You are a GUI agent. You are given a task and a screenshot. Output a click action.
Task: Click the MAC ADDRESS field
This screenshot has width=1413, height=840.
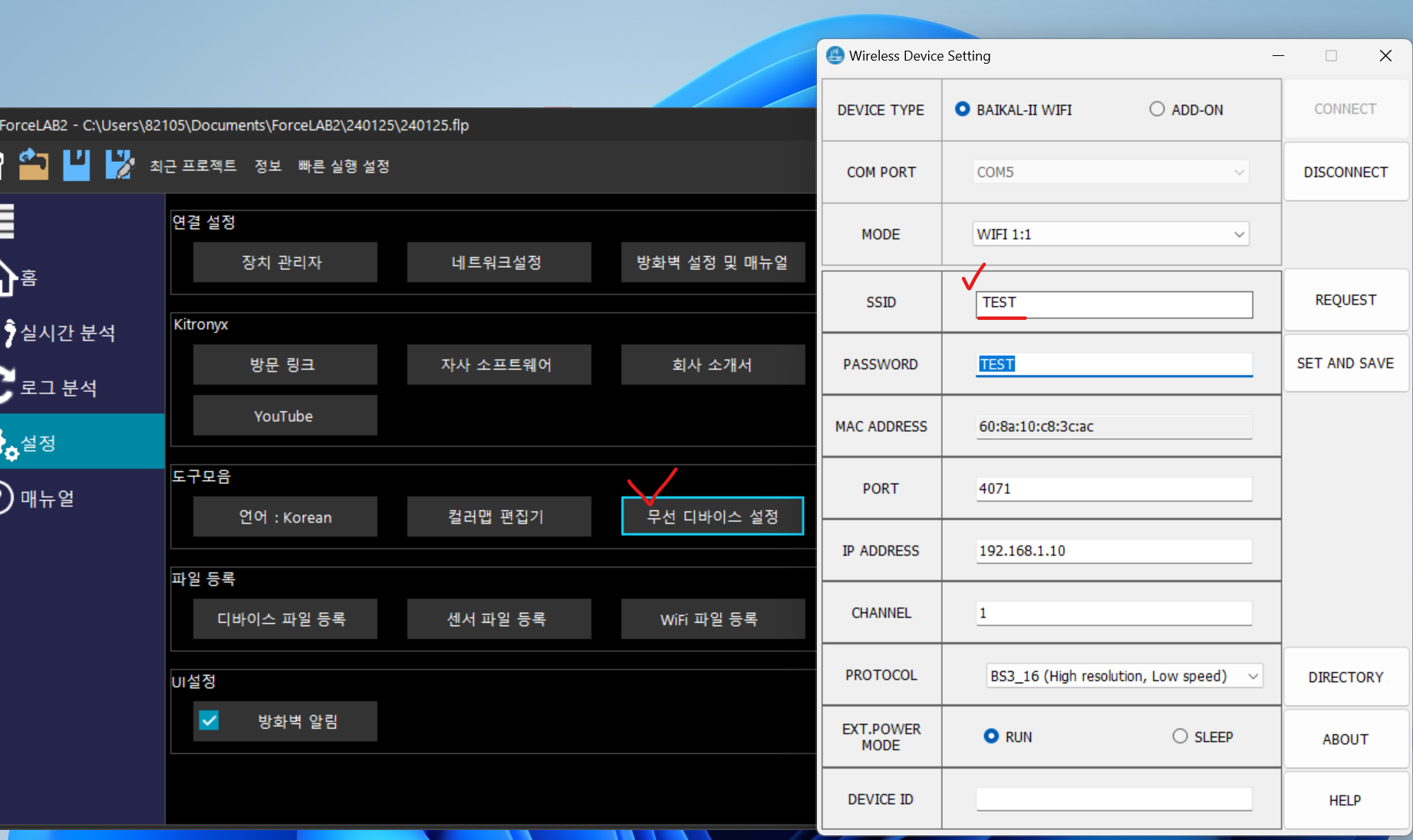point(1115,427)
